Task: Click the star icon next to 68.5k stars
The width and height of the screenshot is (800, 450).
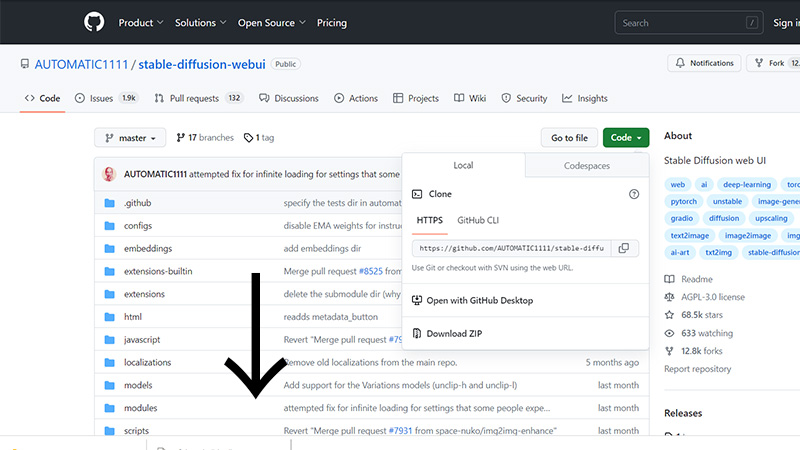Action: (669, 315)
